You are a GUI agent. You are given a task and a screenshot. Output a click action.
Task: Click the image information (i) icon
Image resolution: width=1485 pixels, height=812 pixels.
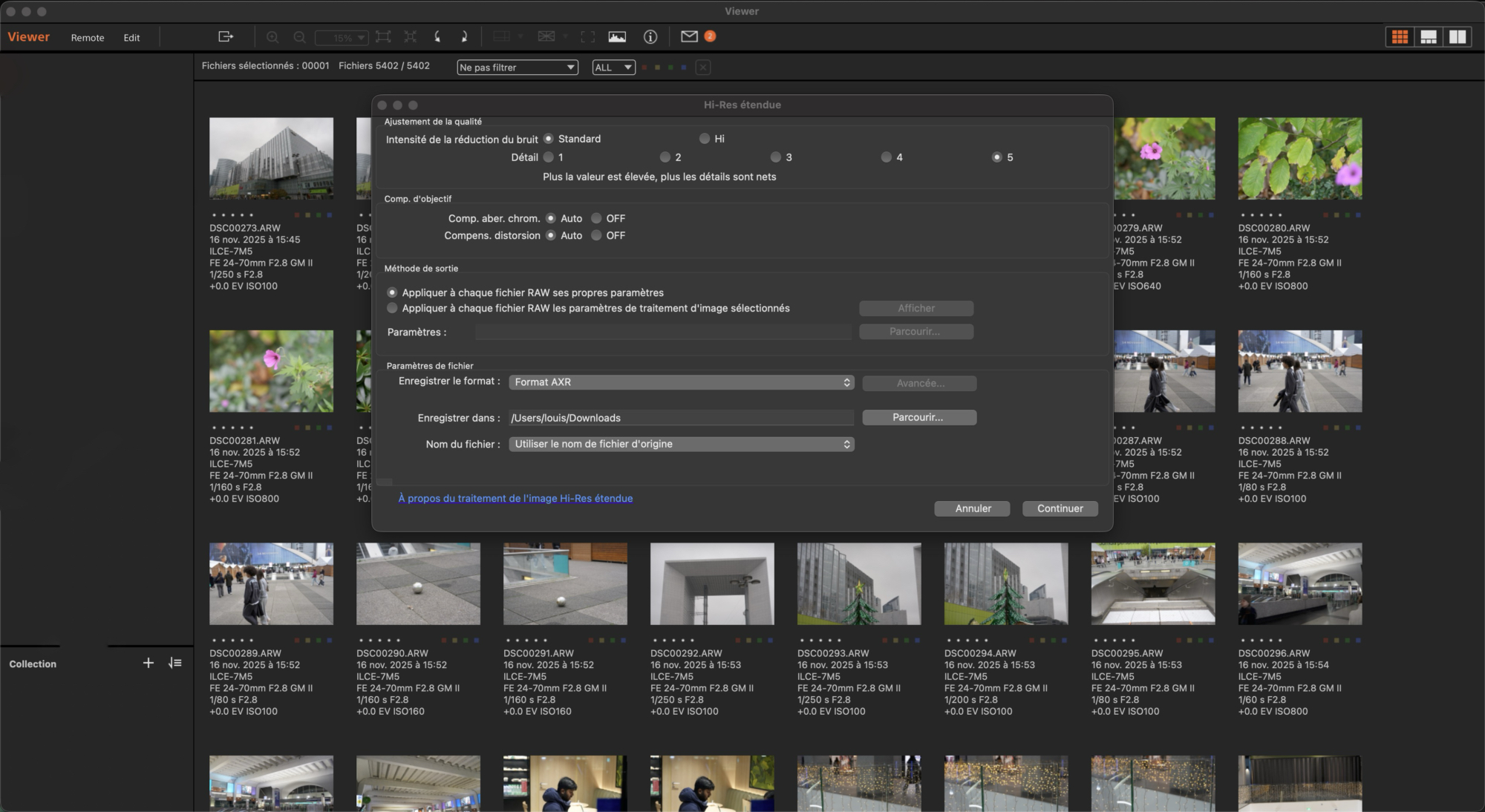tap(650, 36)
